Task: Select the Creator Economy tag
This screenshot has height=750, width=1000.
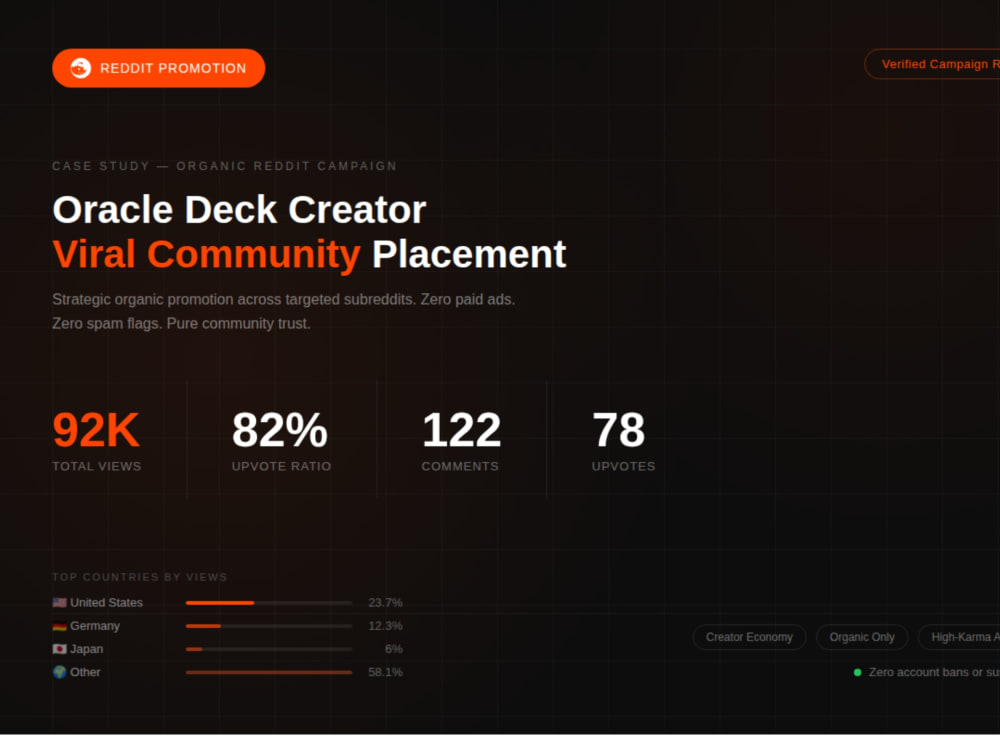Action: 749,637
